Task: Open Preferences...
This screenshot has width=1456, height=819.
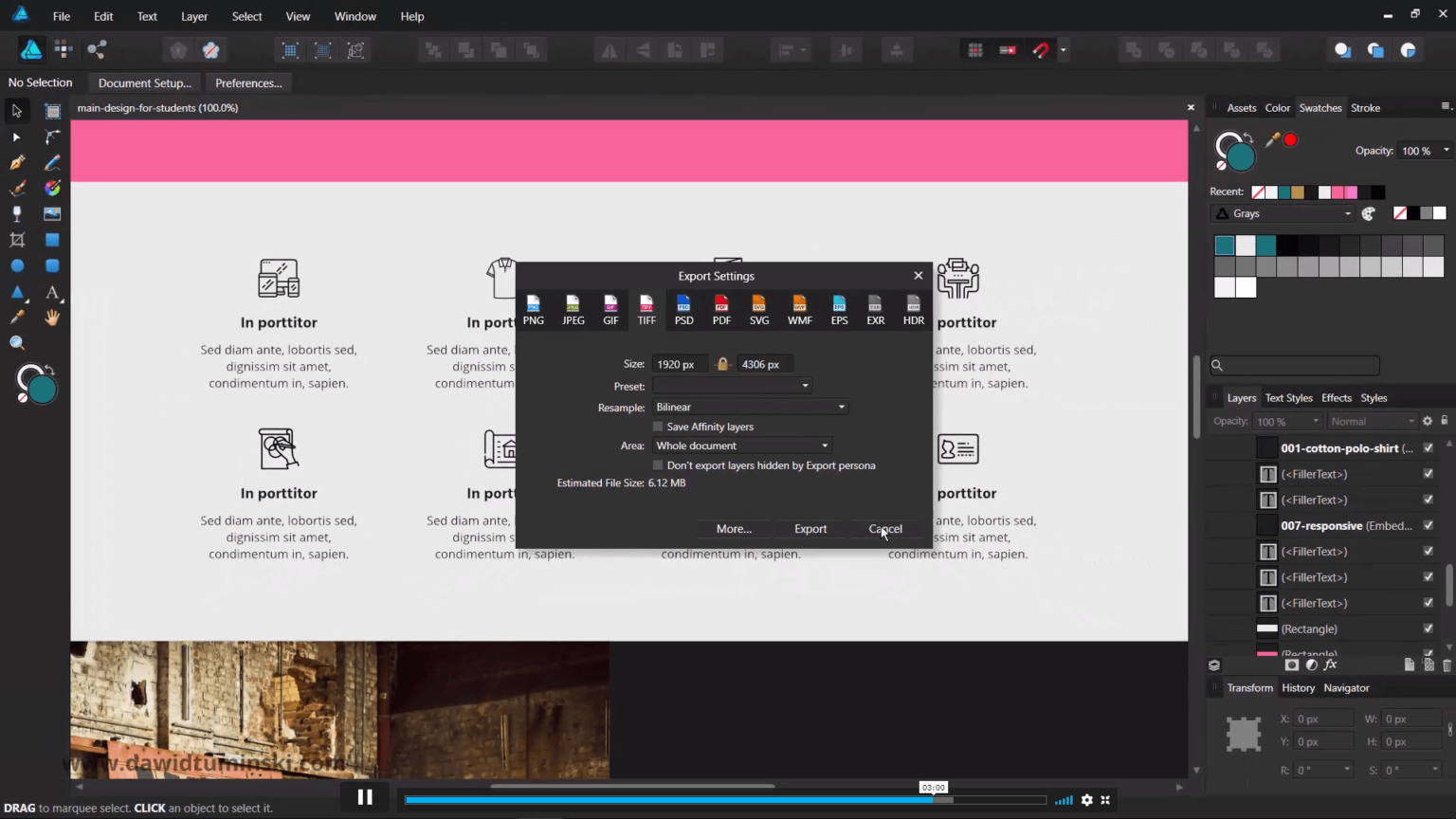Action: pos(248,83)
